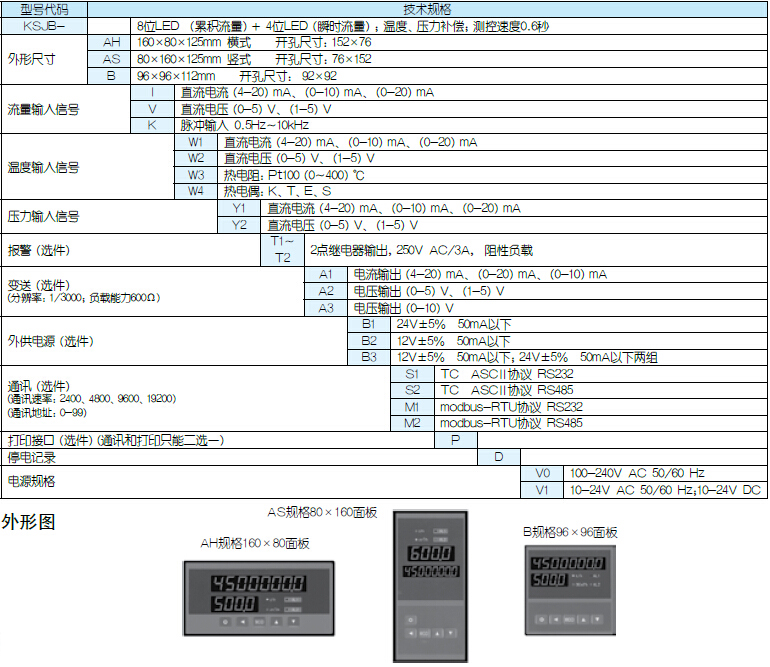Click the V0 power supply code cell

point(543,473)
